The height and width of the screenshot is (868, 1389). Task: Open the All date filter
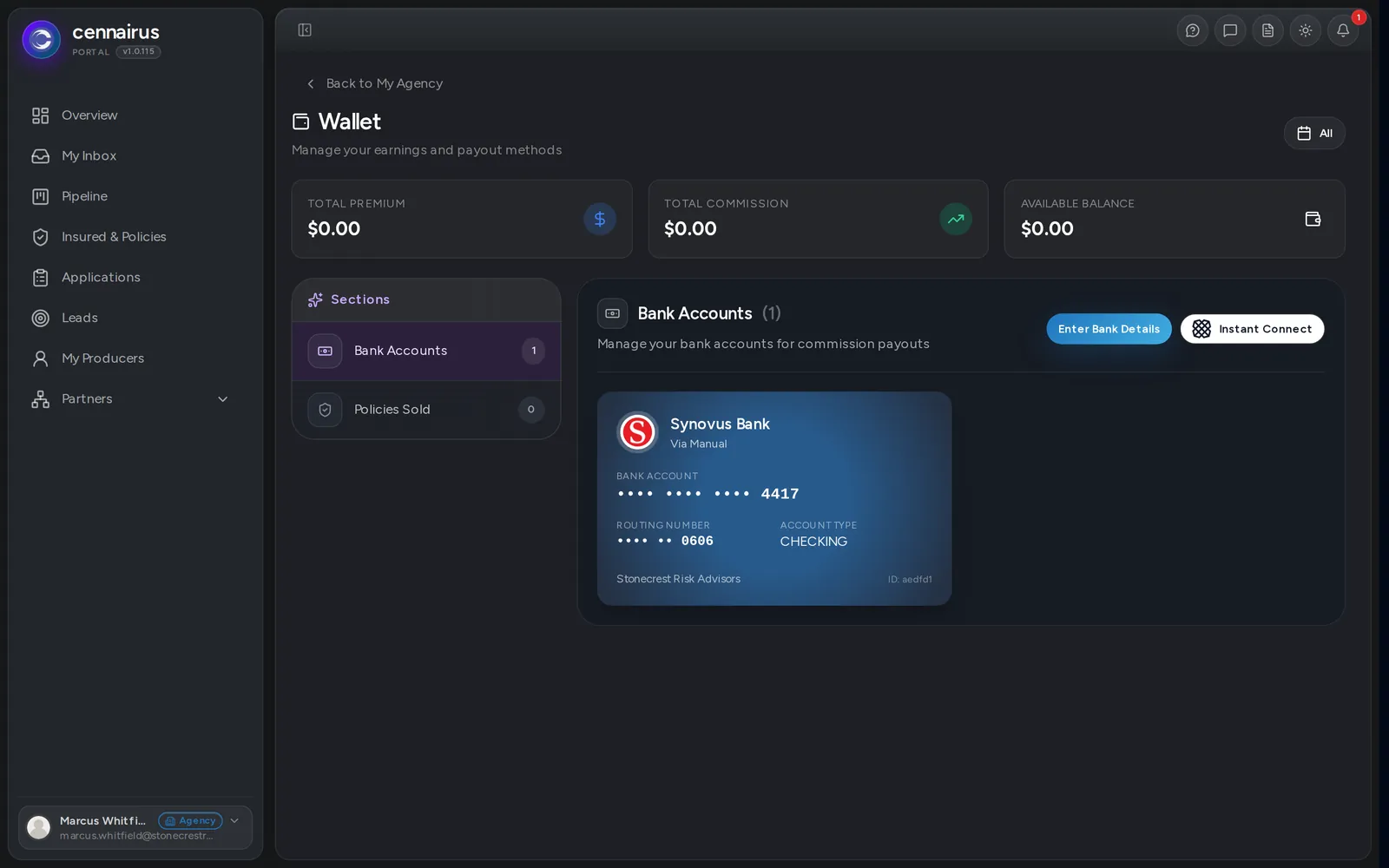(1314, 133)
